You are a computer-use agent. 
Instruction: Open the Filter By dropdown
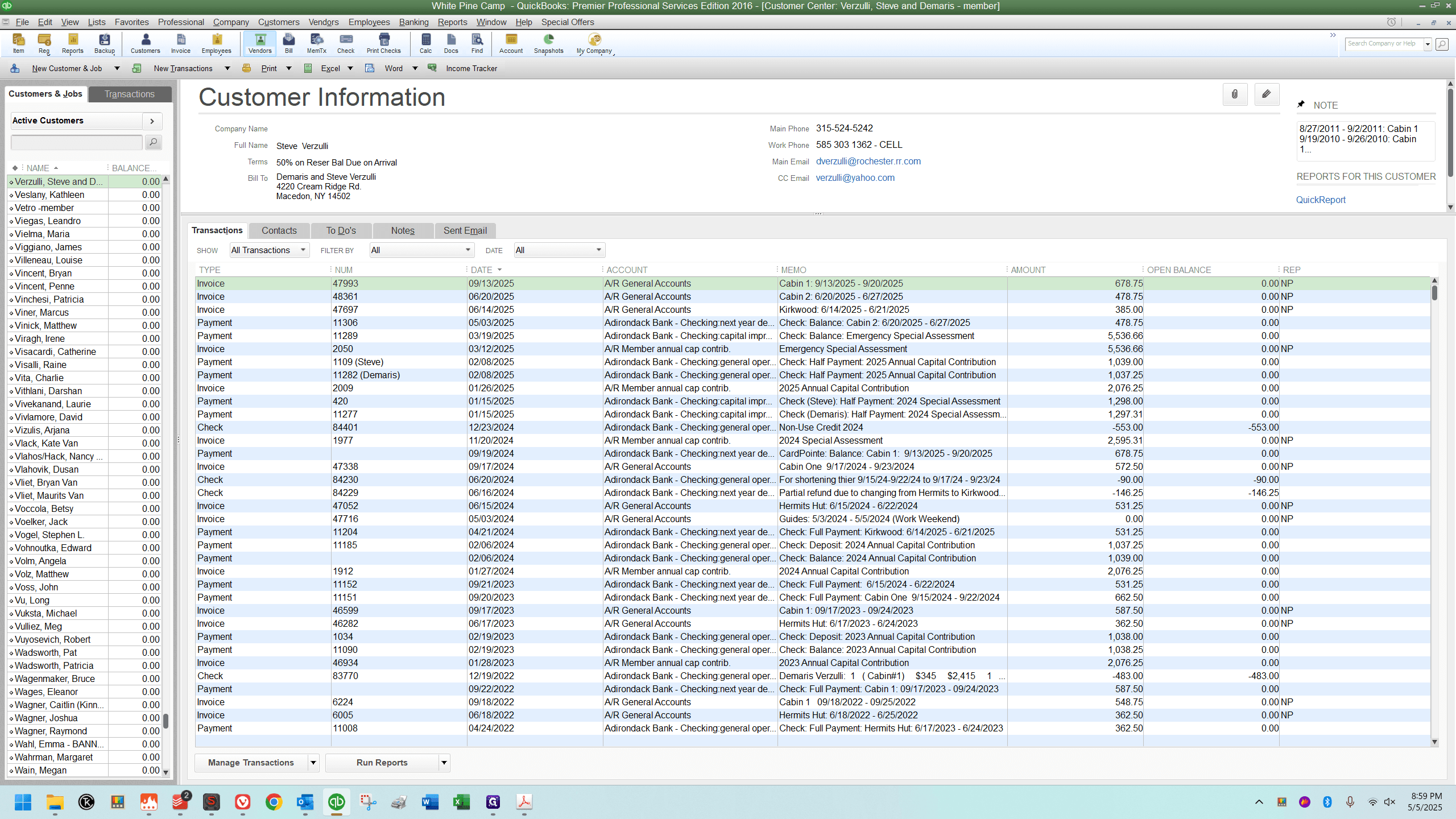tap(422, 250)
